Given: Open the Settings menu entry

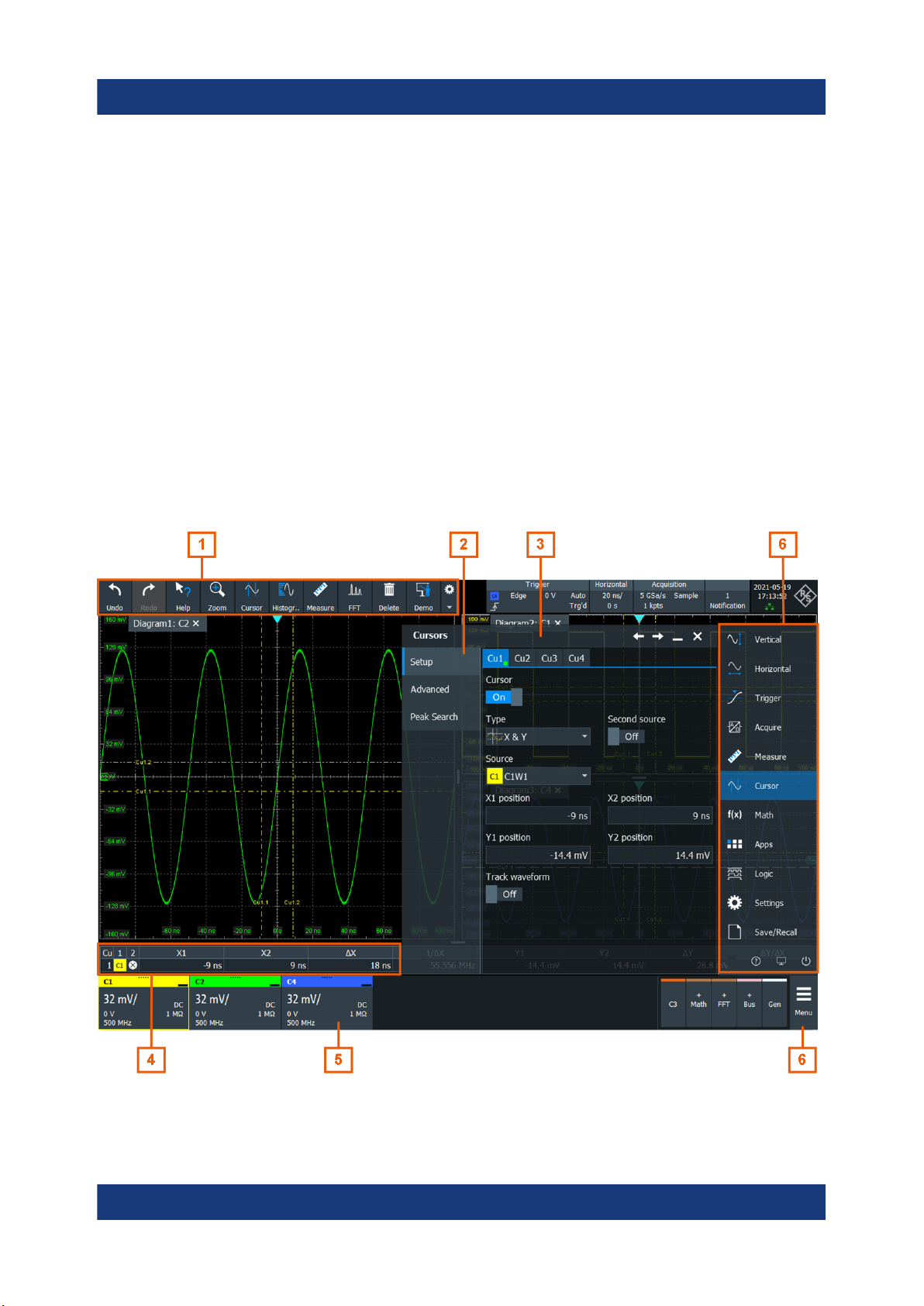Looking at the screenshot, I should pos(768,903).
